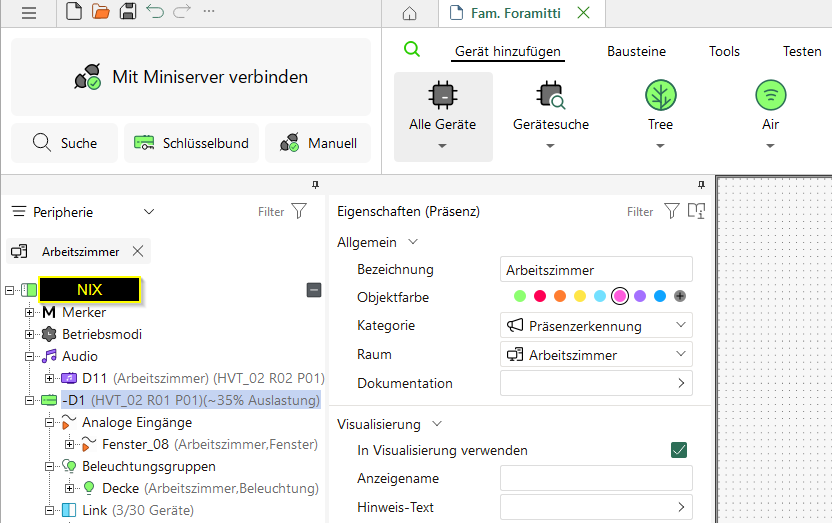Open the Dokumentation field arrow
The width and height of the screenshot is (832, 523).
tap(681, 383)
